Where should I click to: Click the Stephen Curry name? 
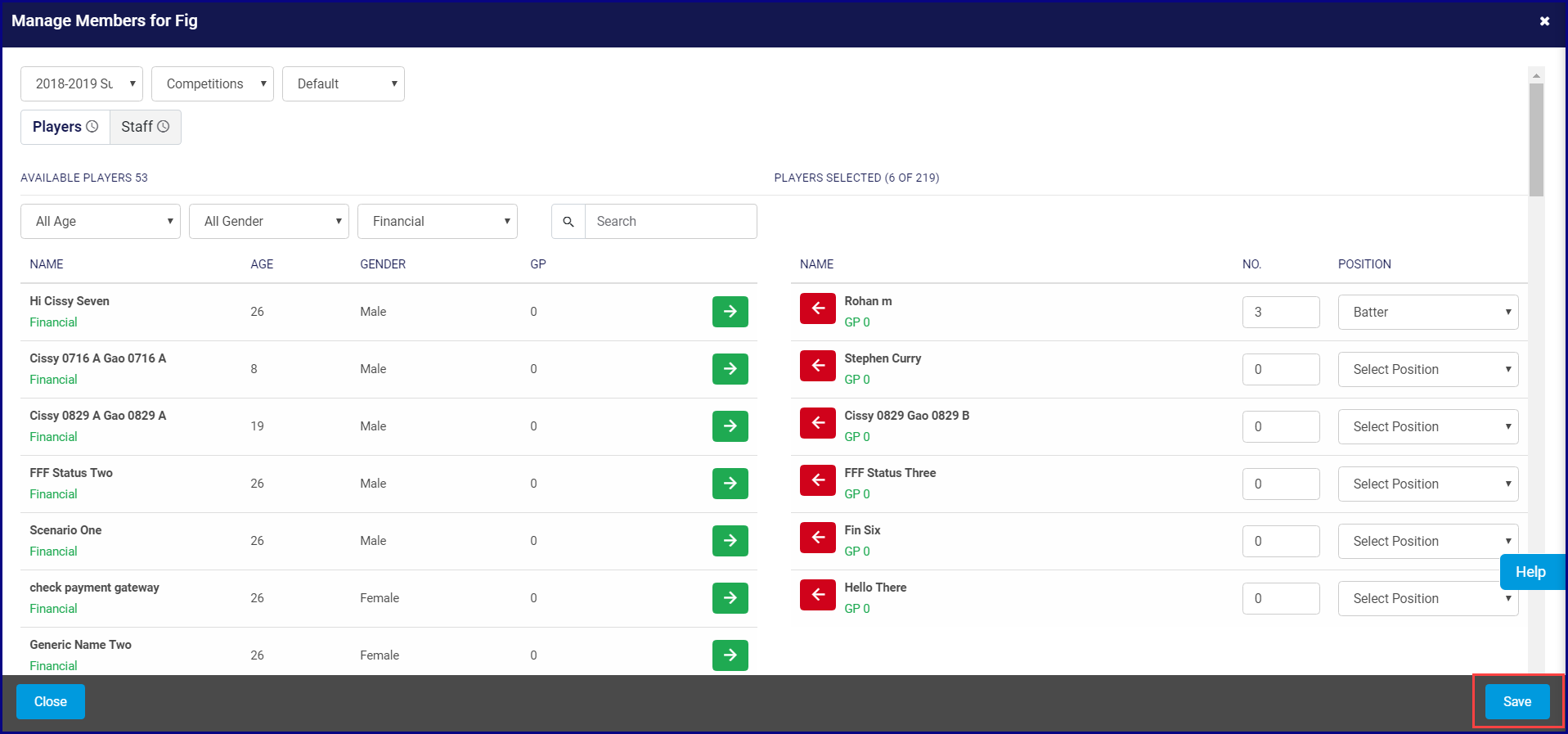tap(883, 358)
